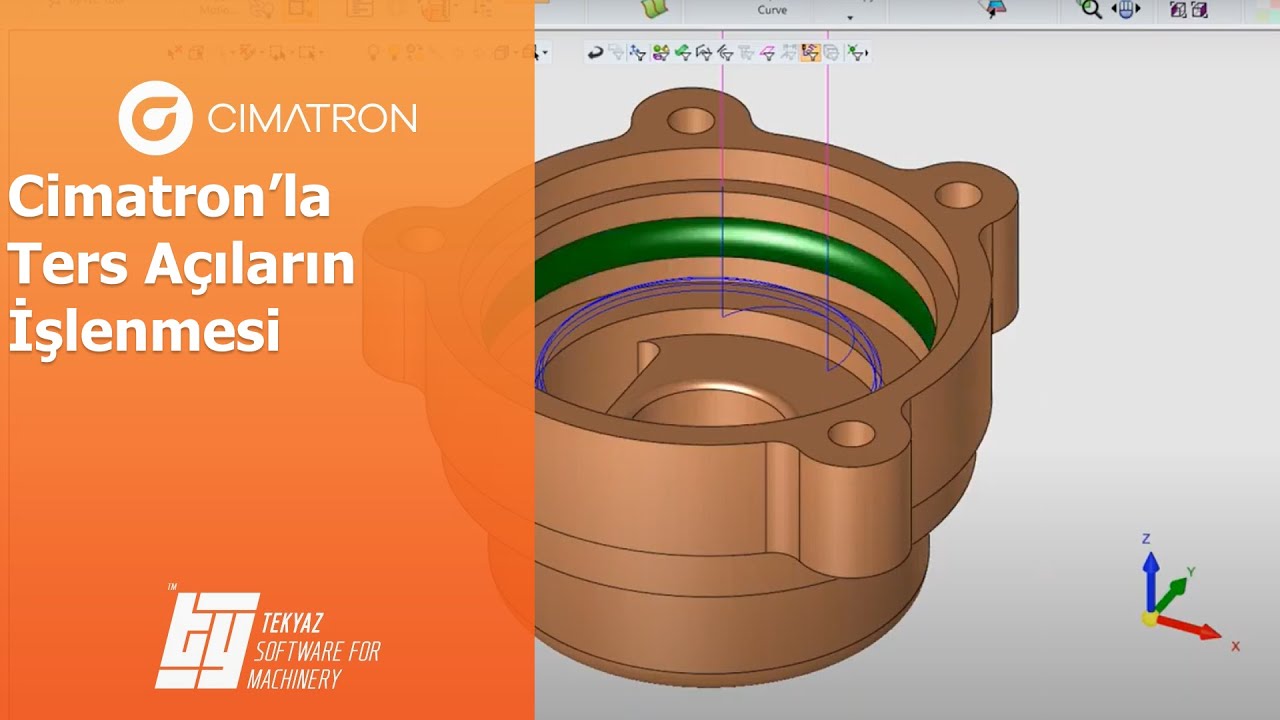The height and width of the screenshot is (720, 1280).
Task: Toggle the orange highlighted filter icon
Action: (x=811, y=52)
